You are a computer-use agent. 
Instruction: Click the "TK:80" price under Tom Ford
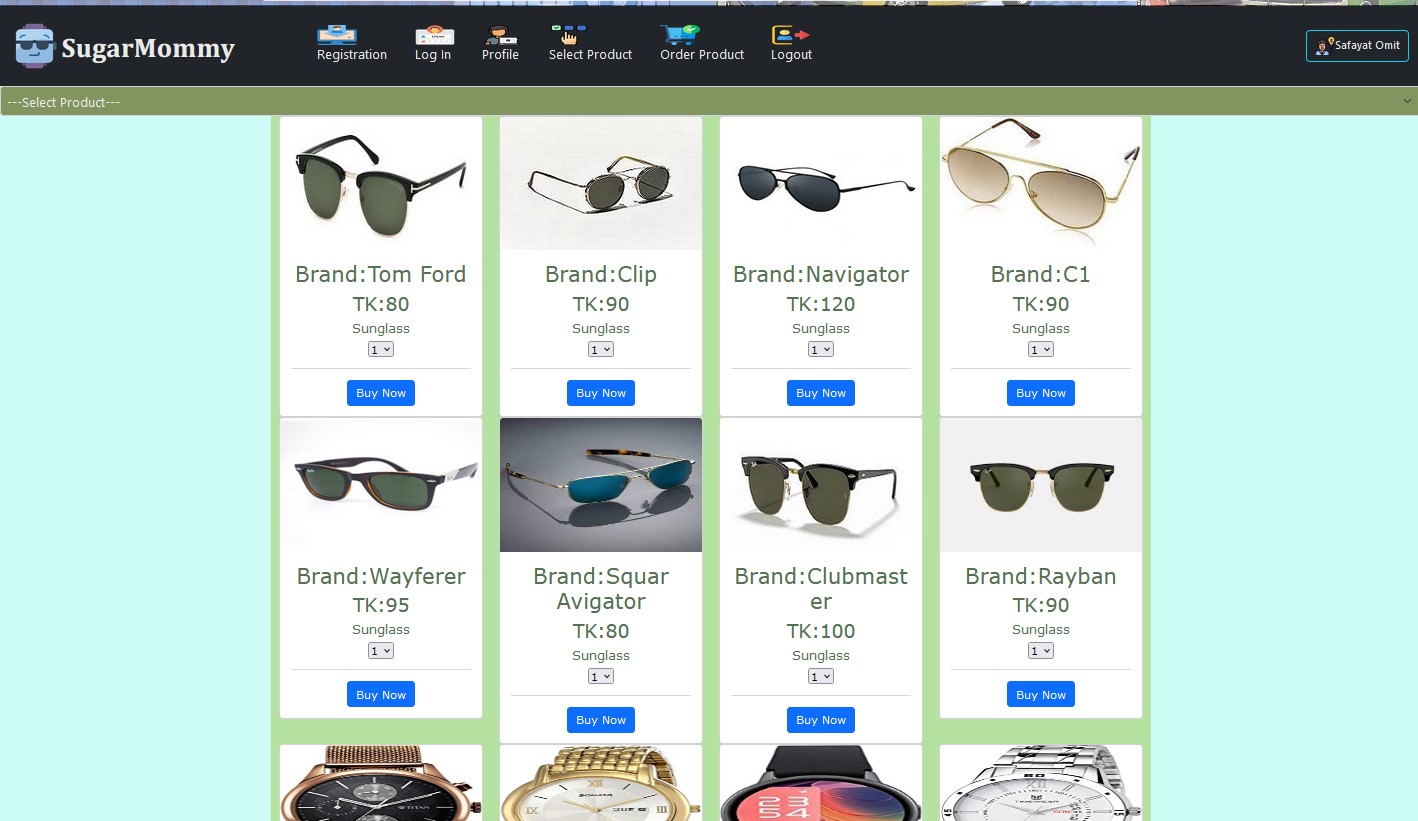(x=381, y=304)
